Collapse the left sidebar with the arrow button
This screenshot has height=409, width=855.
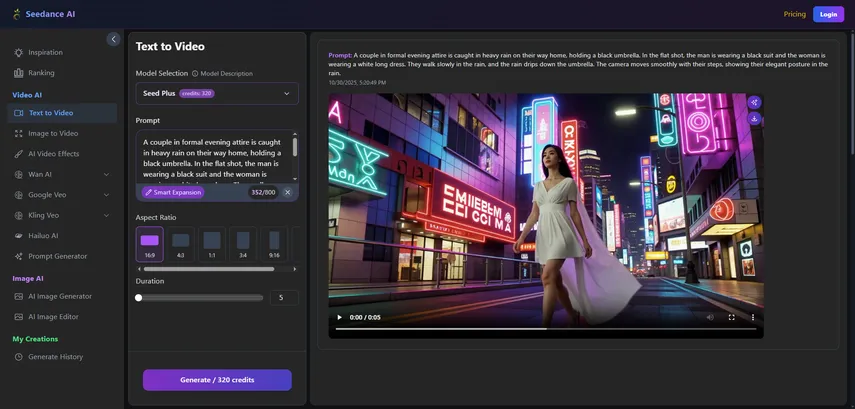(113, 39)
